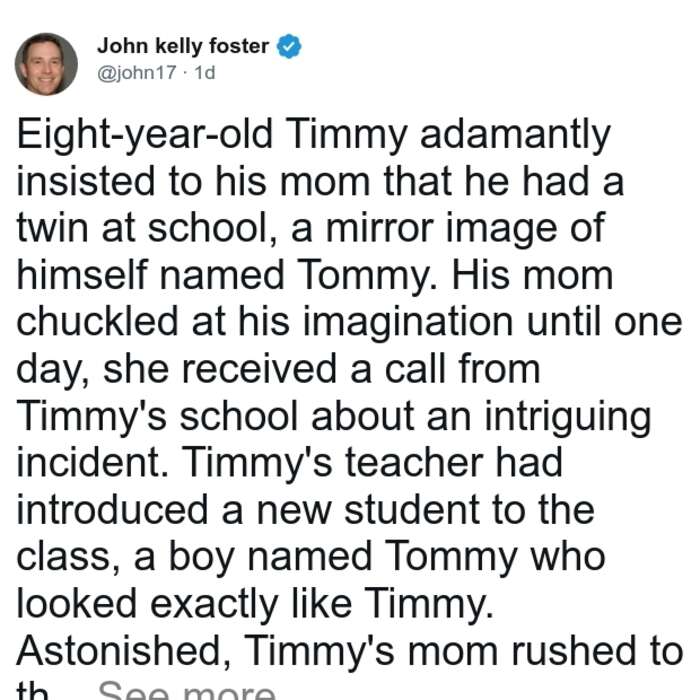This screenshot has width=700, height=700.
Task: Expand the post with See more
Action: click(187, 690)
